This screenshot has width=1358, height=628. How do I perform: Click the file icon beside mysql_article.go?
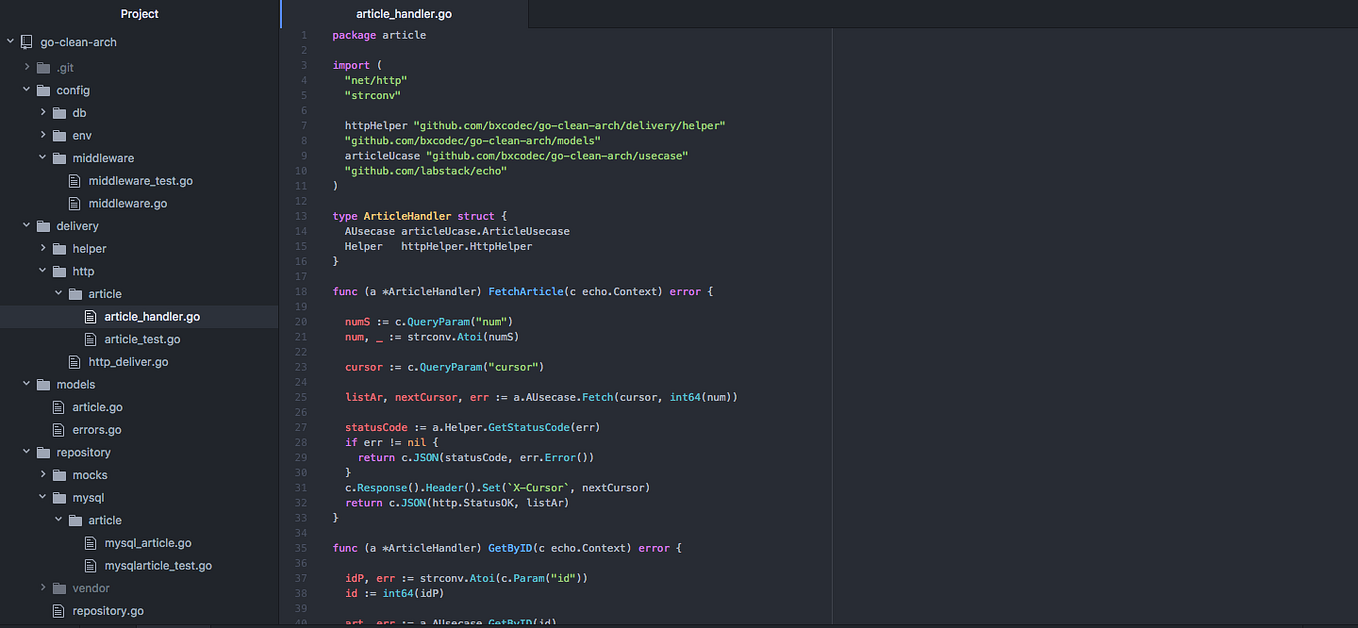click(x=90, y=543)
